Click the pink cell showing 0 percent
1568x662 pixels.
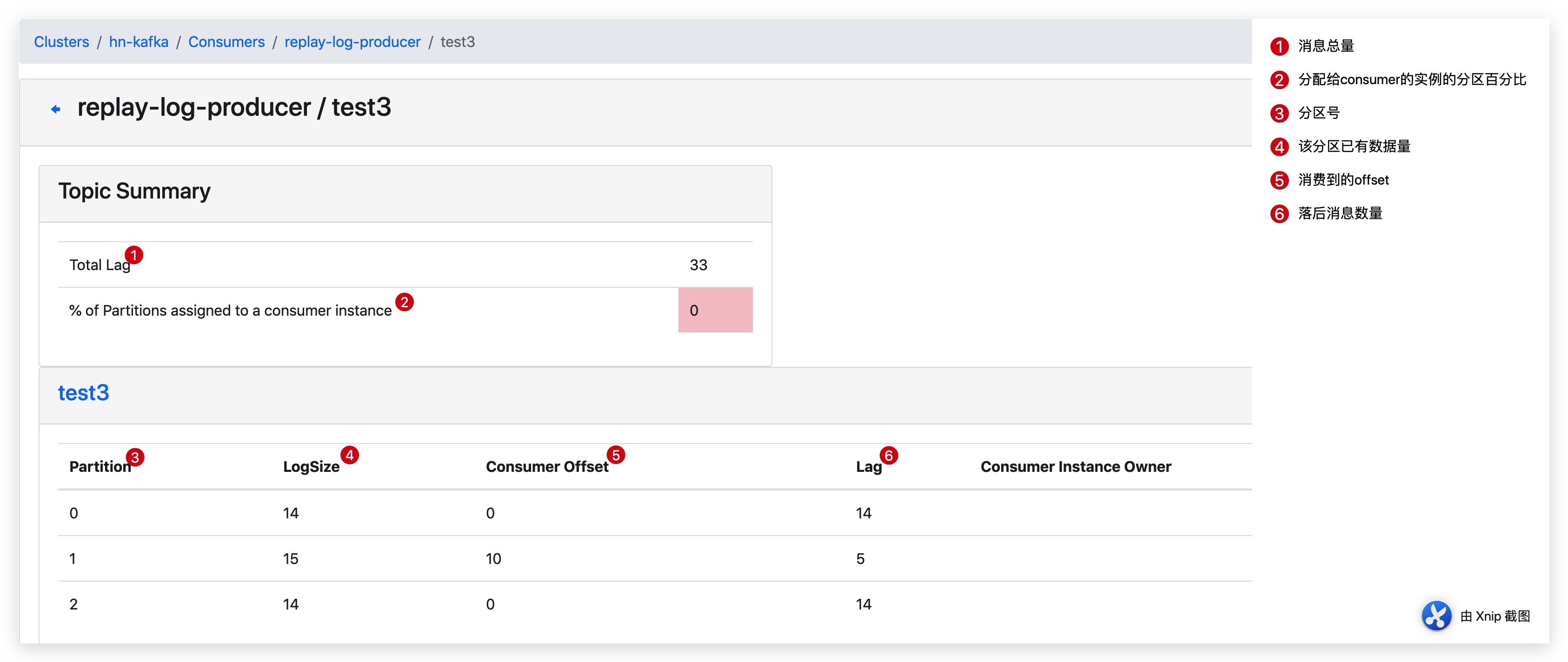715,310
